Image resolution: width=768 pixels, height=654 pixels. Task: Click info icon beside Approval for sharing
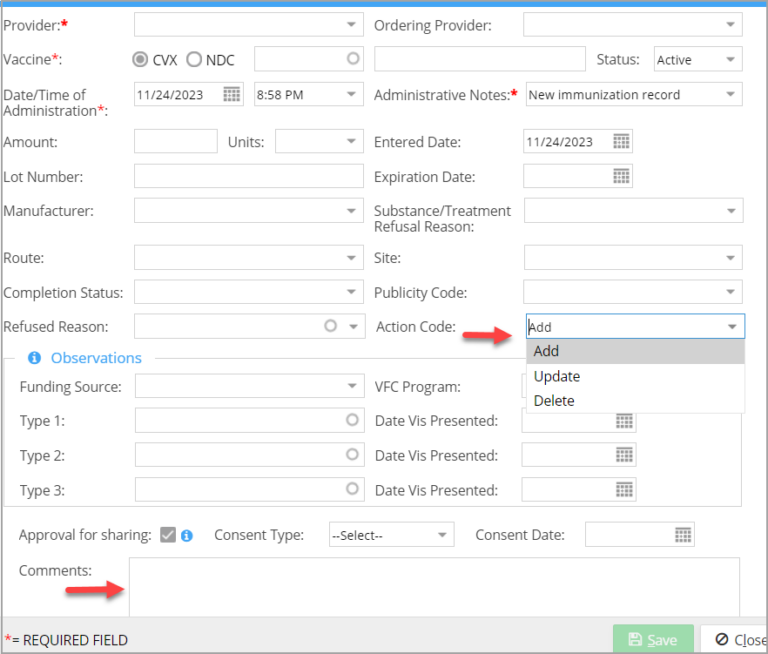(187, 535)
